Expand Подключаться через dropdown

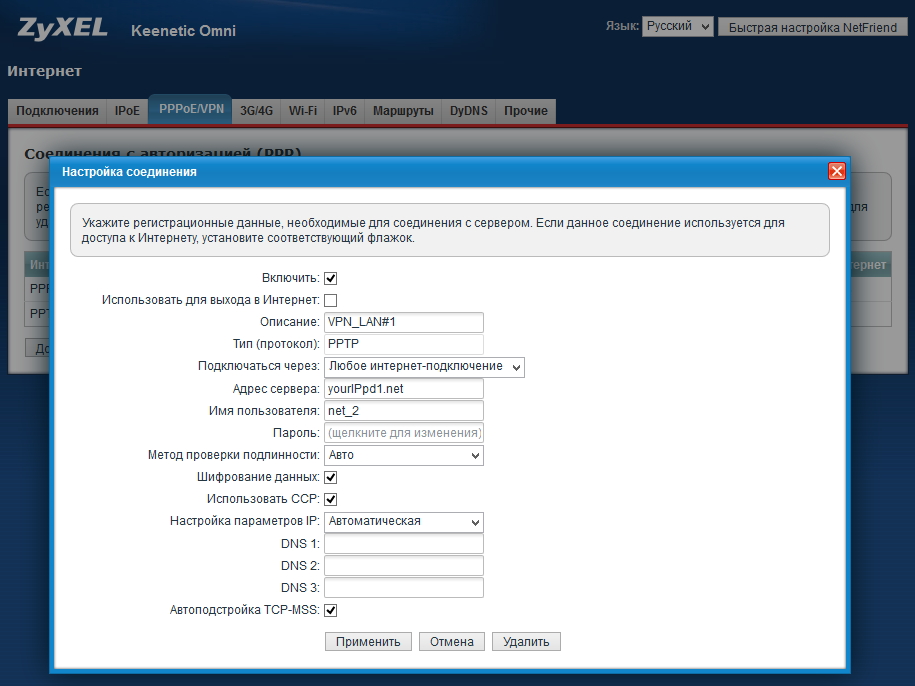pyautogui.click(x=424, y=367)
